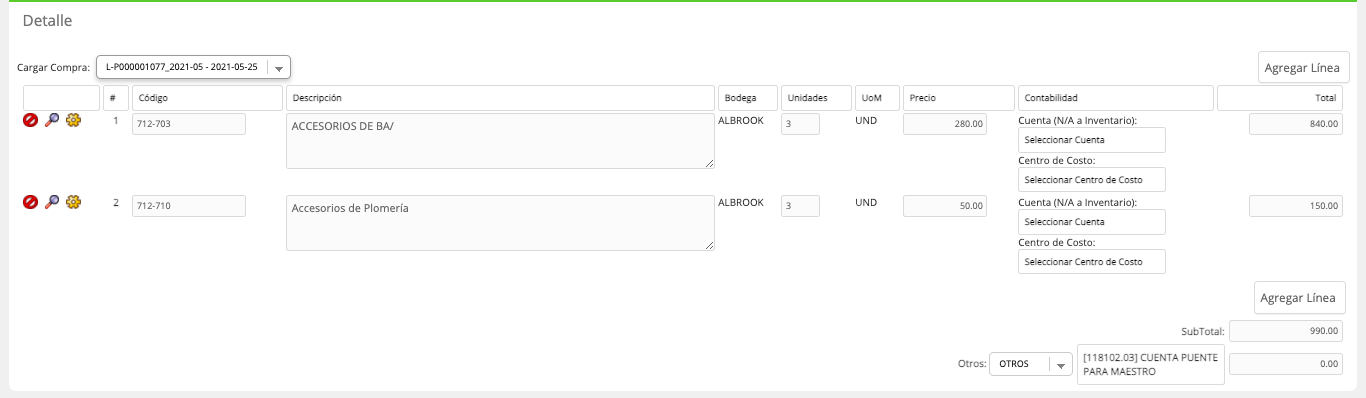Click the bottom Agregar Línea button
Viewport: 1366px width, 398px height.
(1300, 298)
